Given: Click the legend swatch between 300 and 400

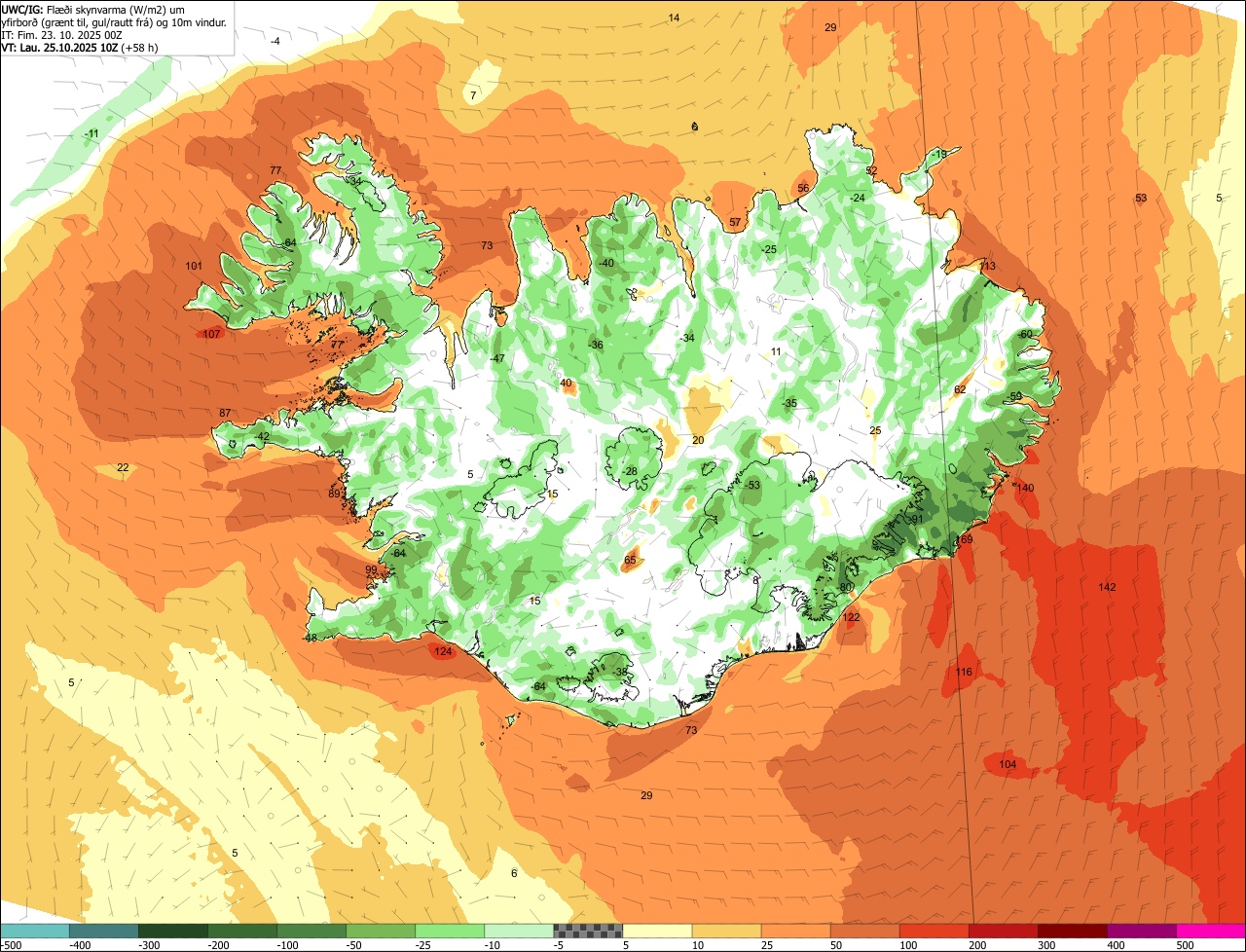Looking at the screenshot, I should 1073,931.
